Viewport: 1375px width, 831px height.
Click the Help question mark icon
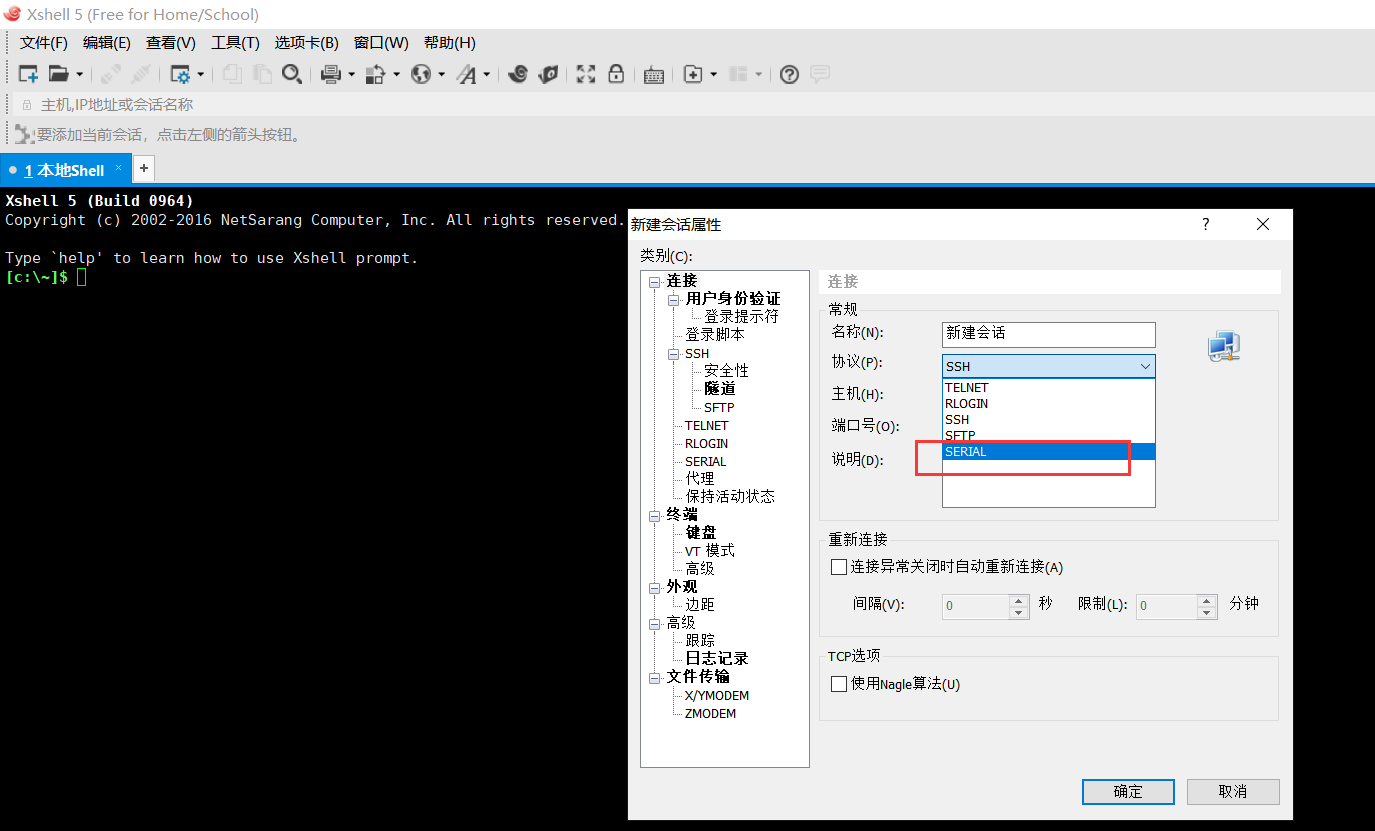789,74
